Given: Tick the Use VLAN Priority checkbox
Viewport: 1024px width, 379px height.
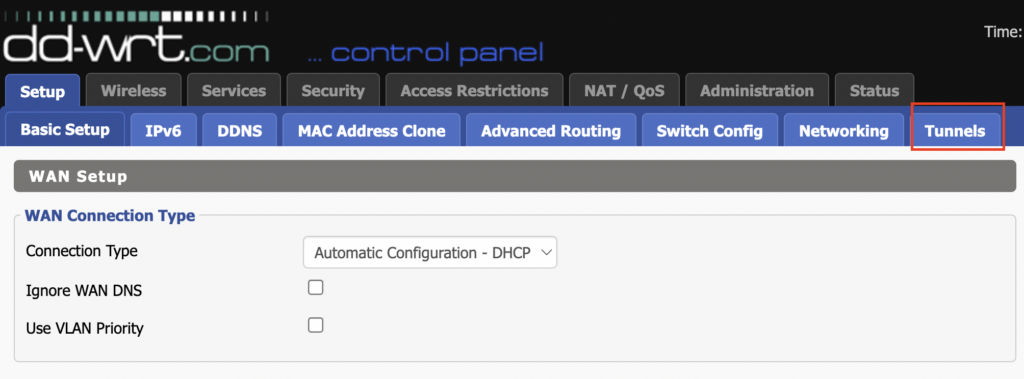Looking at the screenshot, I should (x=316, y=325).
